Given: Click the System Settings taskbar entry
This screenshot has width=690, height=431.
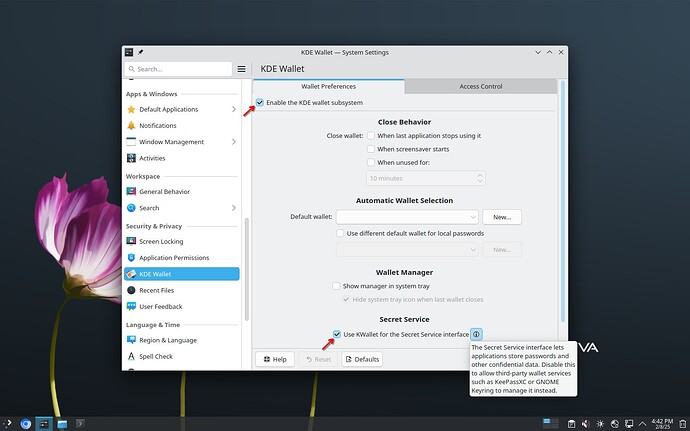Looking at the screenshot, I should coord(44,424).
